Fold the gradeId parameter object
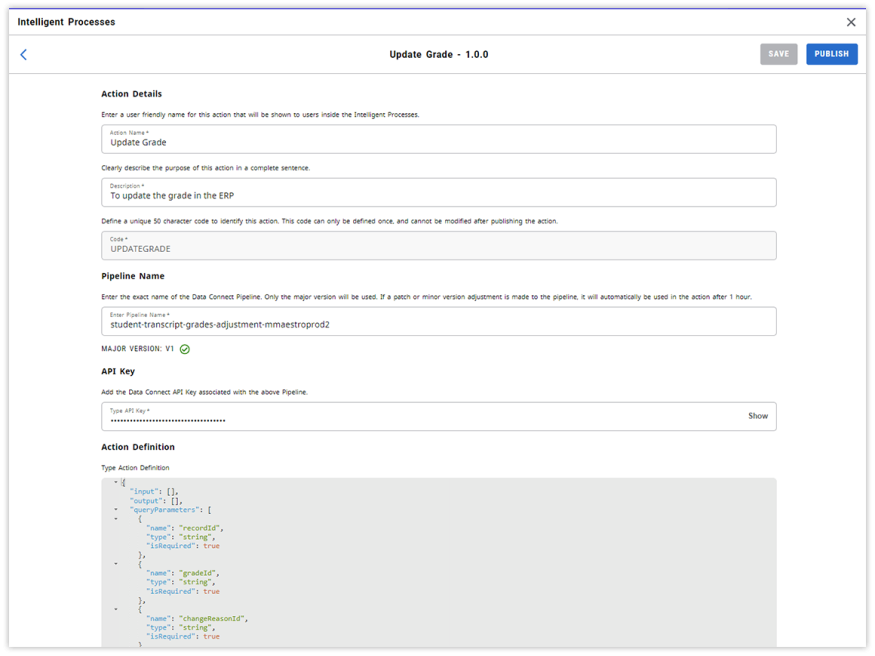The width and height of the screenshot is (875, 656). click(x=116, y=564)
